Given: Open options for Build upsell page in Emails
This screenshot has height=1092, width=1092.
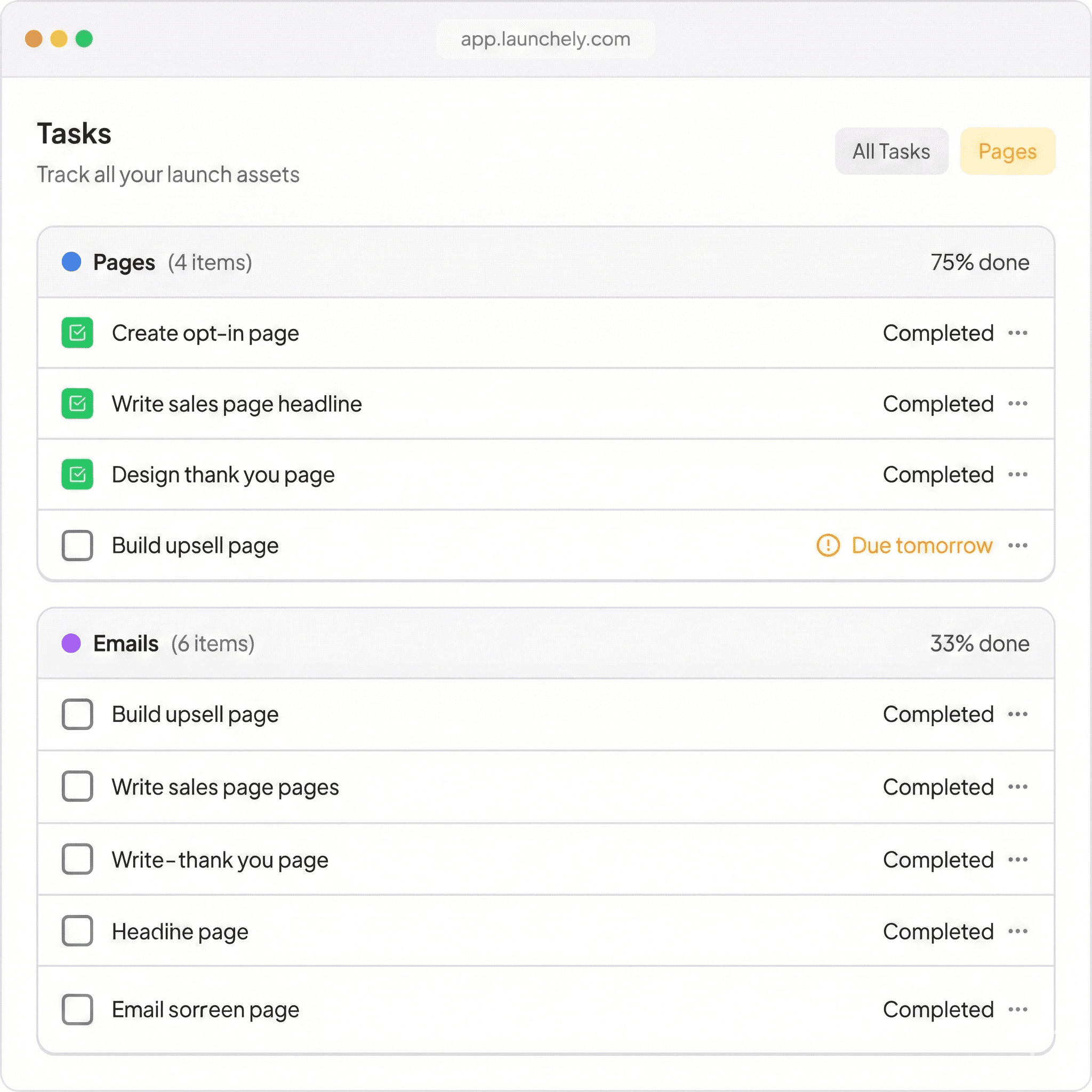Looking at the screenshot, I should pyautogui.click(x=1017, y=714).
